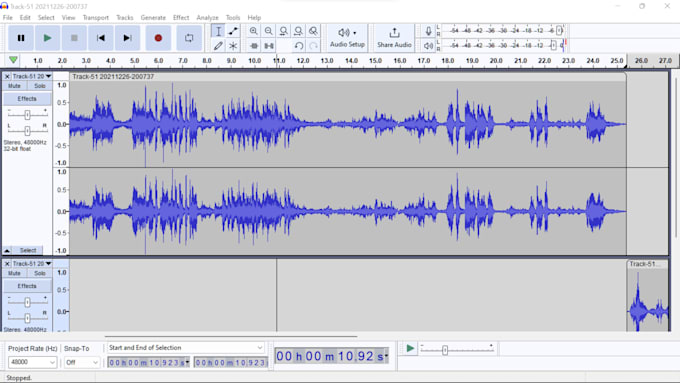Skip to start of project
Screen dimensions: 680x383
(x=101, y=38)
